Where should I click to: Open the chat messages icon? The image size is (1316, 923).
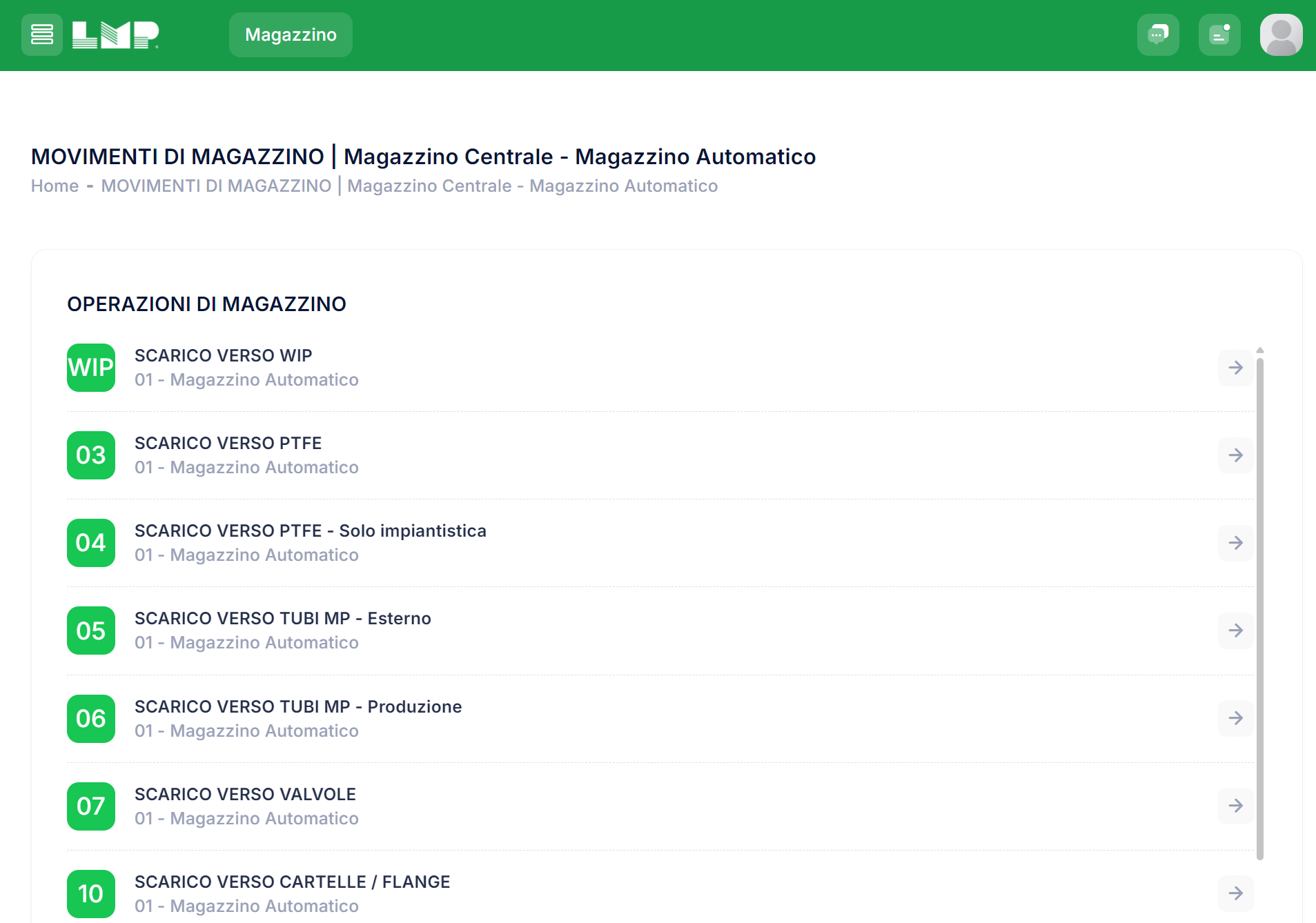pyautogui.click(x=1158, y=34)
